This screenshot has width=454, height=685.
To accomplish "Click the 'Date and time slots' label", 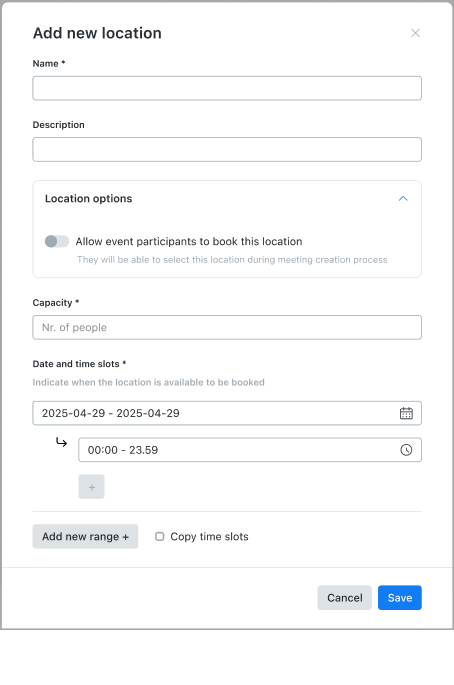I will pyautogui.click(x=79, y=364).
